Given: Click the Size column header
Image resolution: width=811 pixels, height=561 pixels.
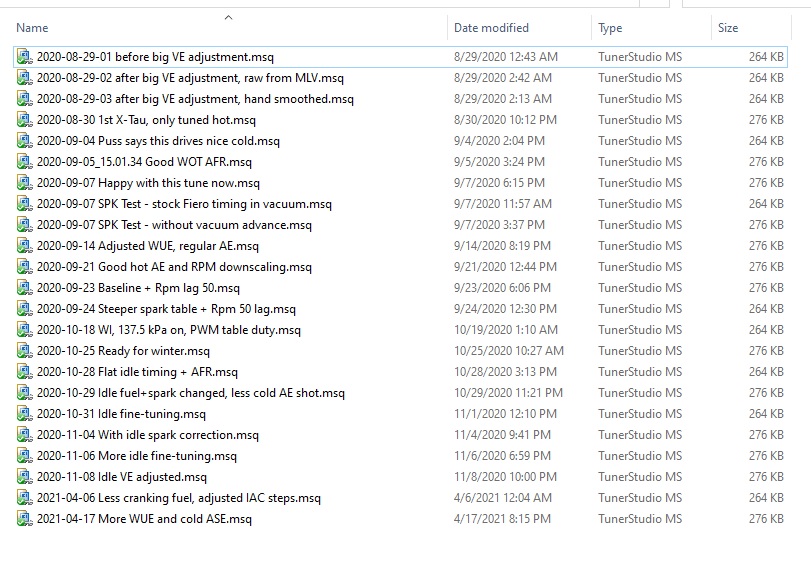Looking at the screenshot, I should pos(727,28).
